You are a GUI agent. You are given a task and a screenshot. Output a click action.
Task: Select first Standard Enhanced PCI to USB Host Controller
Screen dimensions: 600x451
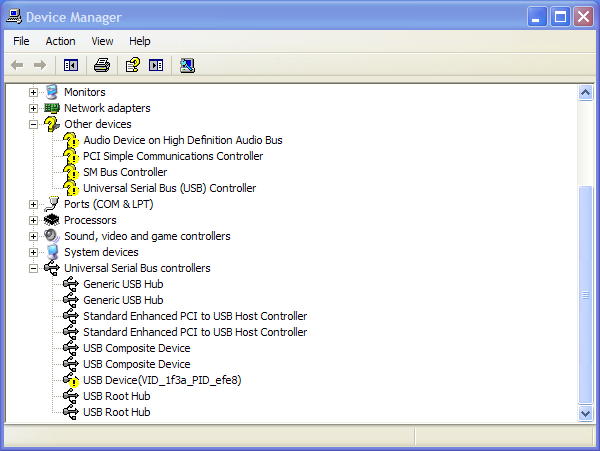click(x=195, y=316)
